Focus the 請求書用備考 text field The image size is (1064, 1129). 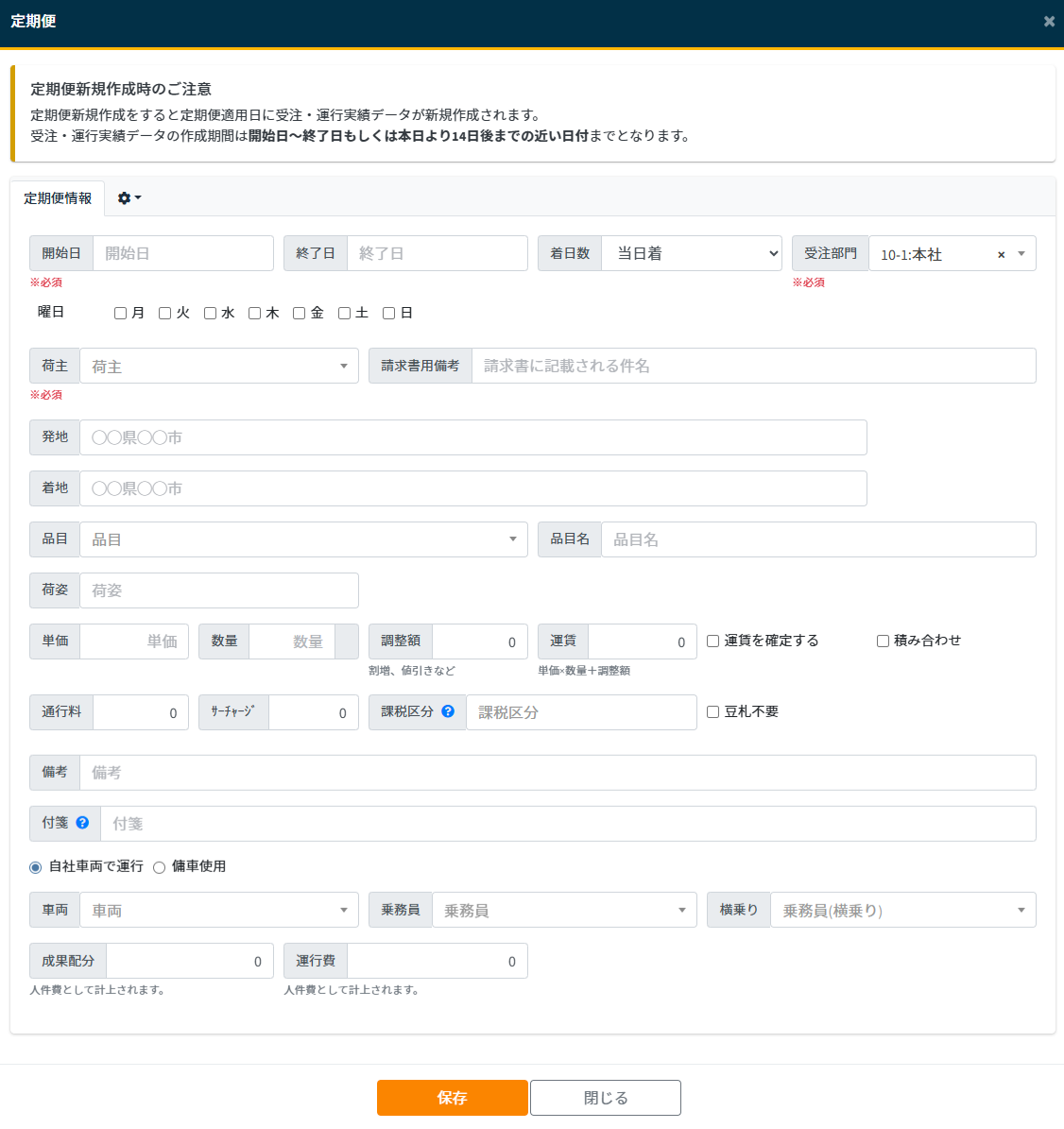[753, 366]
